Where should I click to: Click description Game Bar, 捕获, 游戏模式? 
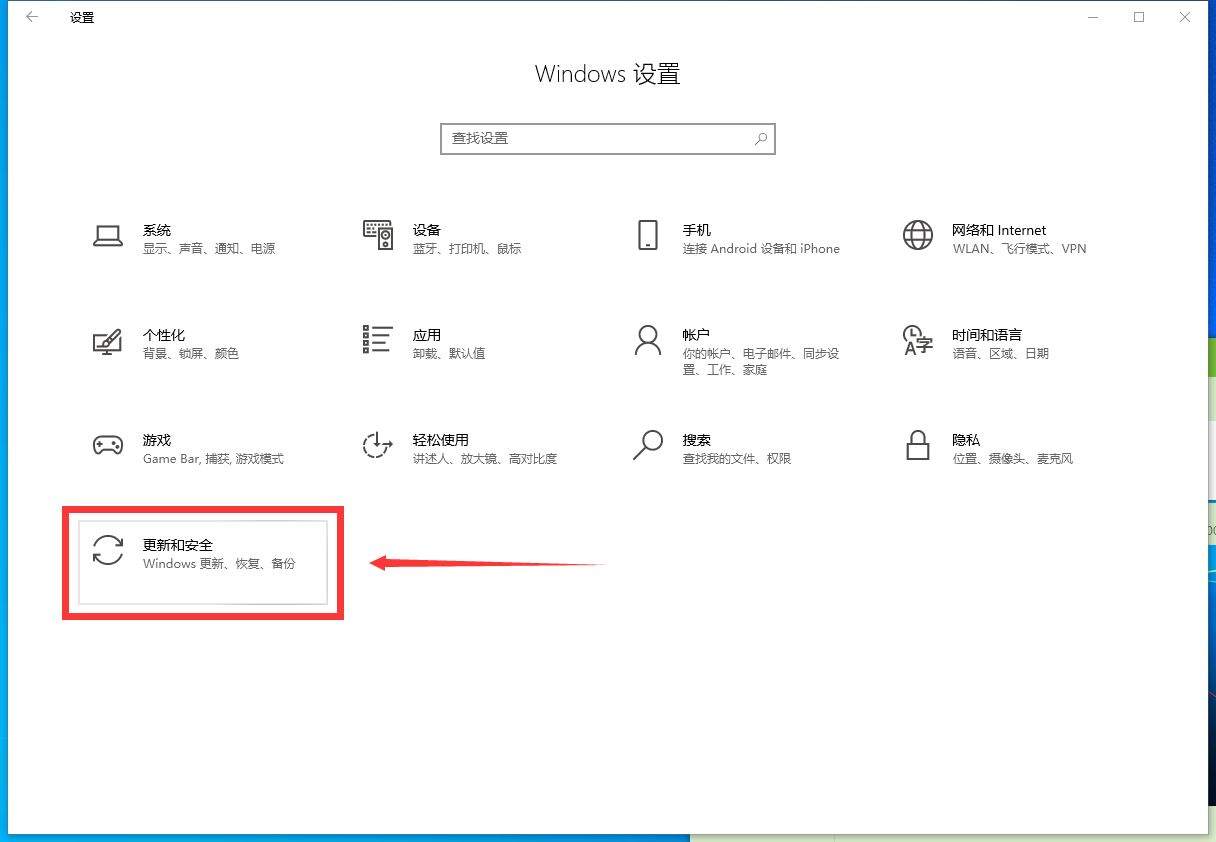pyautogui.click(x=213, y=459)
